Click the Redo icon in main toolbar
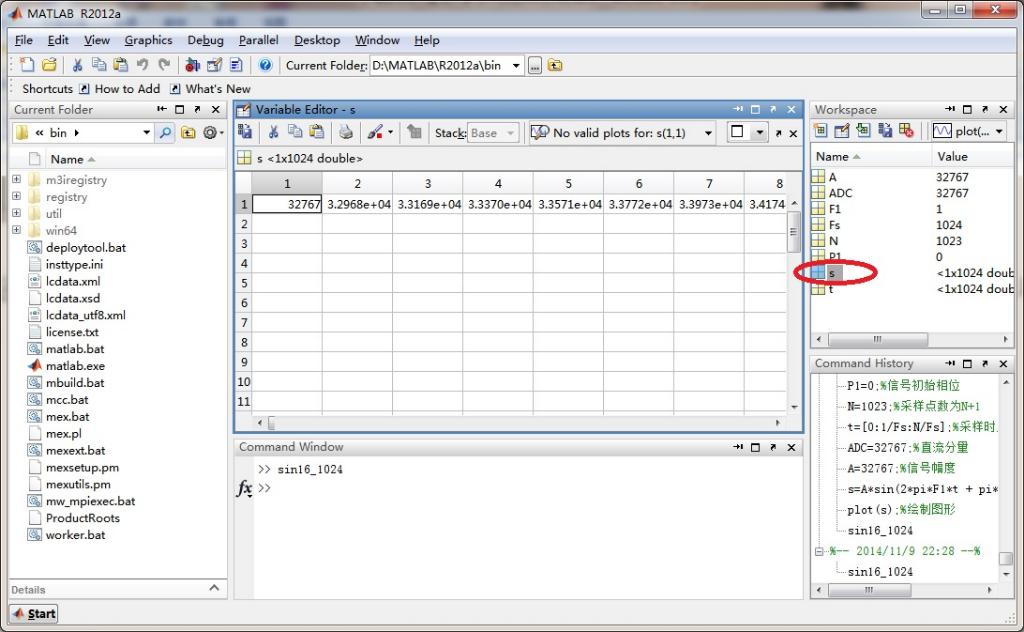 164,65
